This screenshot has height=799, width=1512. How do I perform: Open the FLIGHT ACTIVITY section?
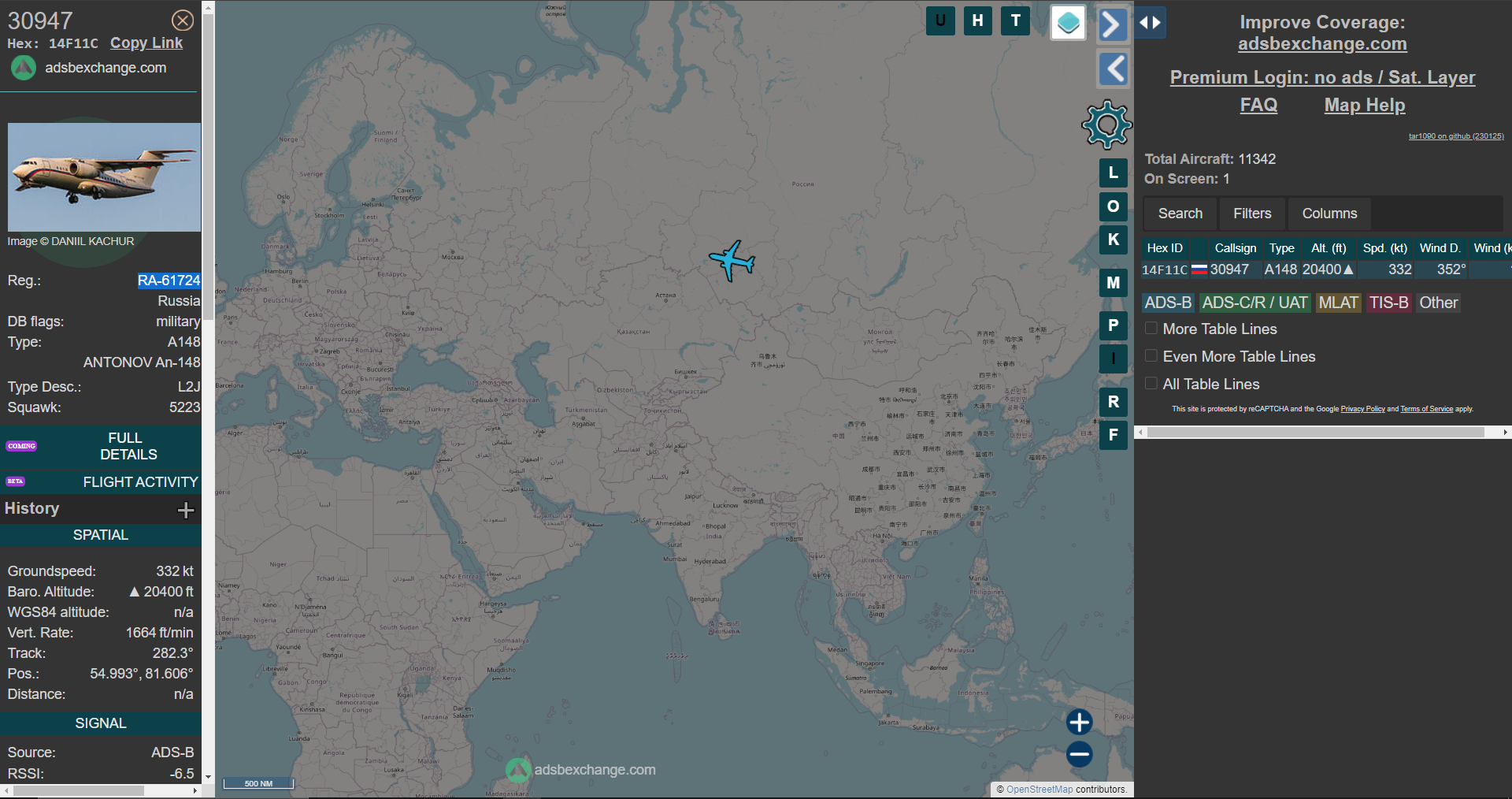coord(101,481)
